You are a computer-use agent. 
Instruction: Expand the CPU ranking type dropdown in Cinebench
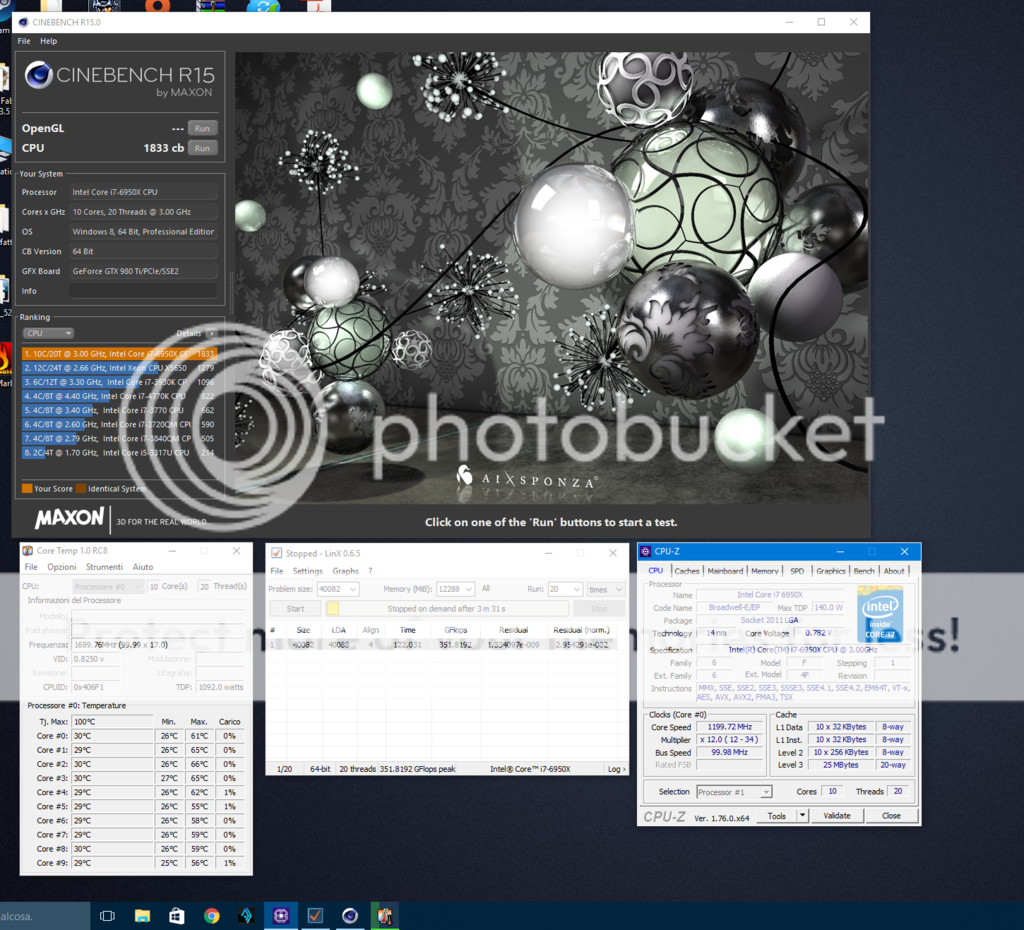[x=48, y=333]
